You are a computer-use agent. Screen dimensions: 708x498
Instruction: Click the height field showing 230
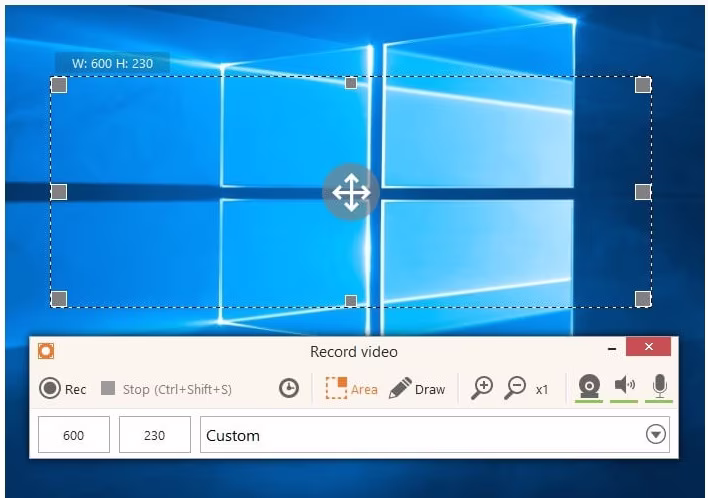(x=155, y=434)
